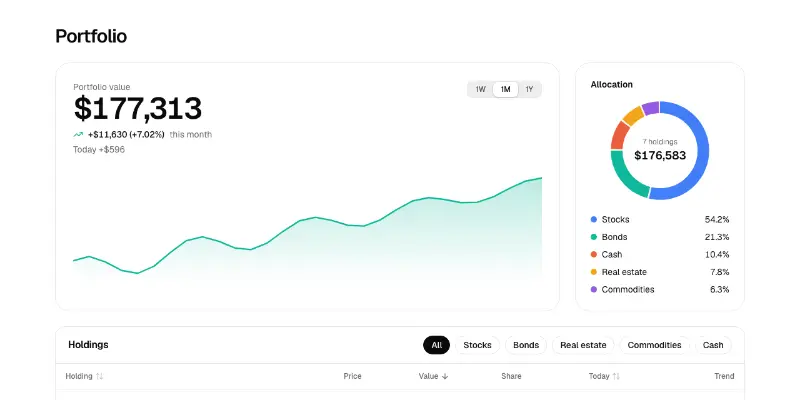Filter holdings by Stocks
Viewport: 800px width, 400px height.
(x=477, y=345)
